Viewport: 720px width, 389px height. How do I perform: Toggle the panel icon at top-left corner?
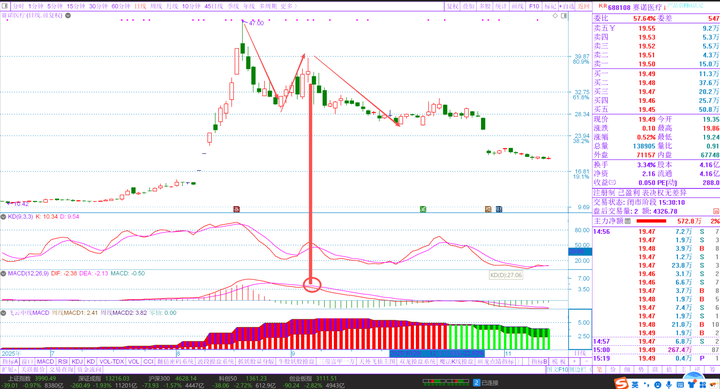tap(5, 6)
